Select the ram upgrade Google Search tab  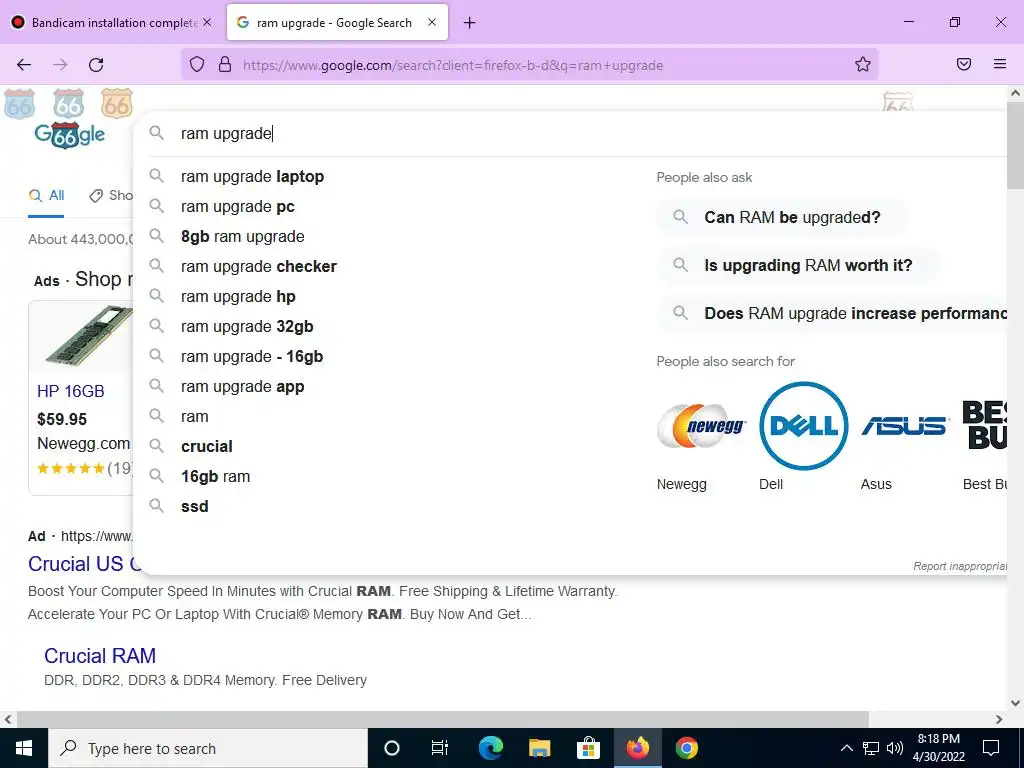pos(338,22)
